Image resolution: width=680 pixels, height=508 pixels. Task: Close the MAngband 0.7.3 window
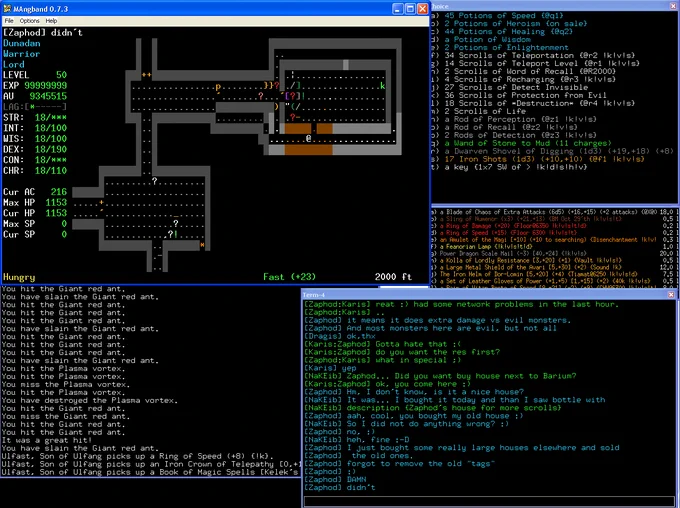click(x=422, y=9)
